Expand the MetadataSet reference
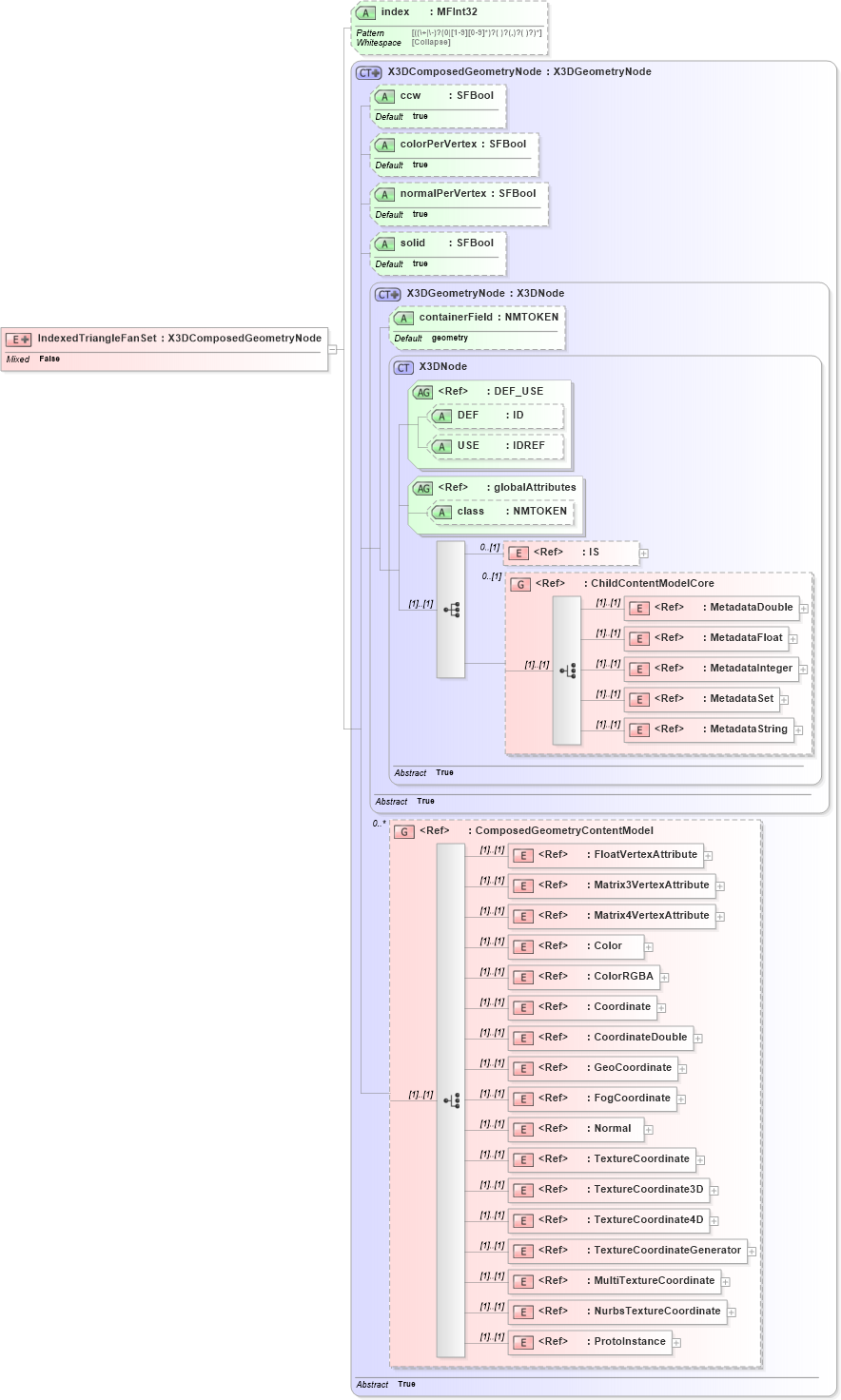Image resolution: width=841 pixels, height=1400 pixels. (x=785, y=699)
